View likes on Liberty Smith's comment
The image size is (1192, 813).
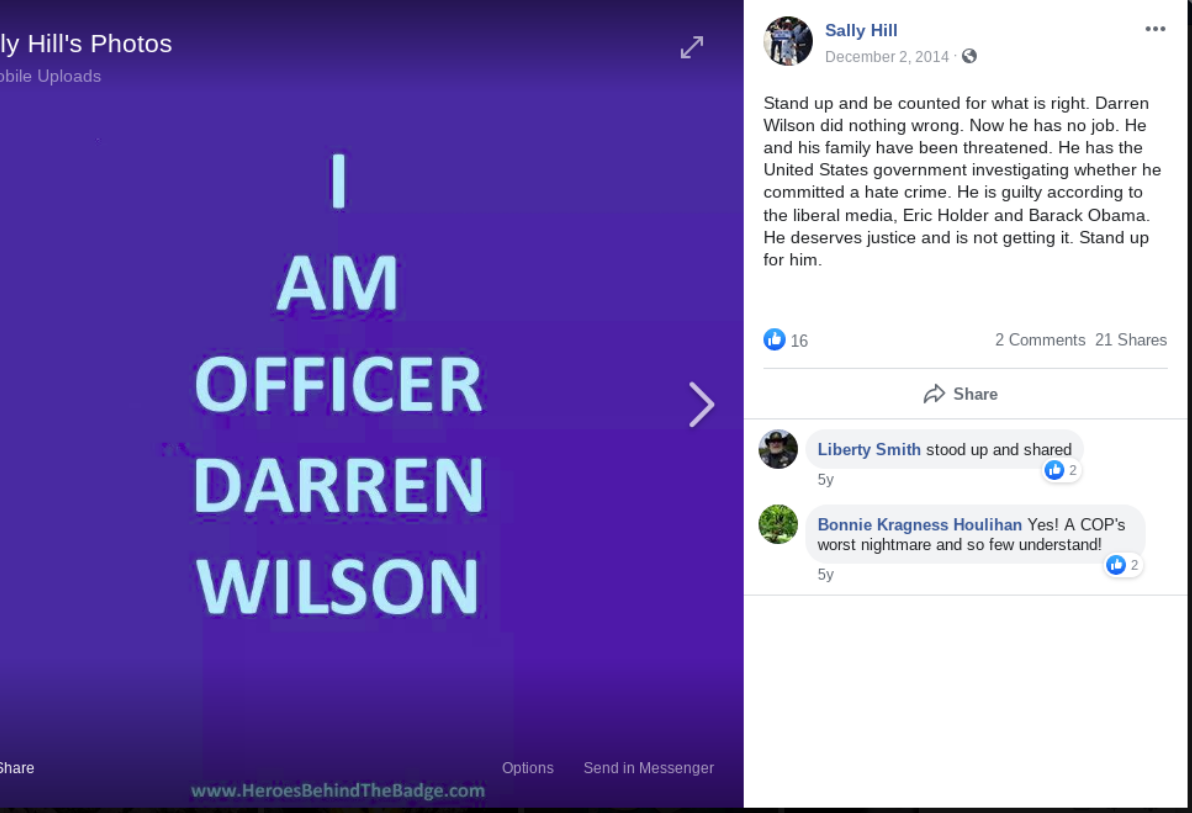click(x=1061, y=470)
